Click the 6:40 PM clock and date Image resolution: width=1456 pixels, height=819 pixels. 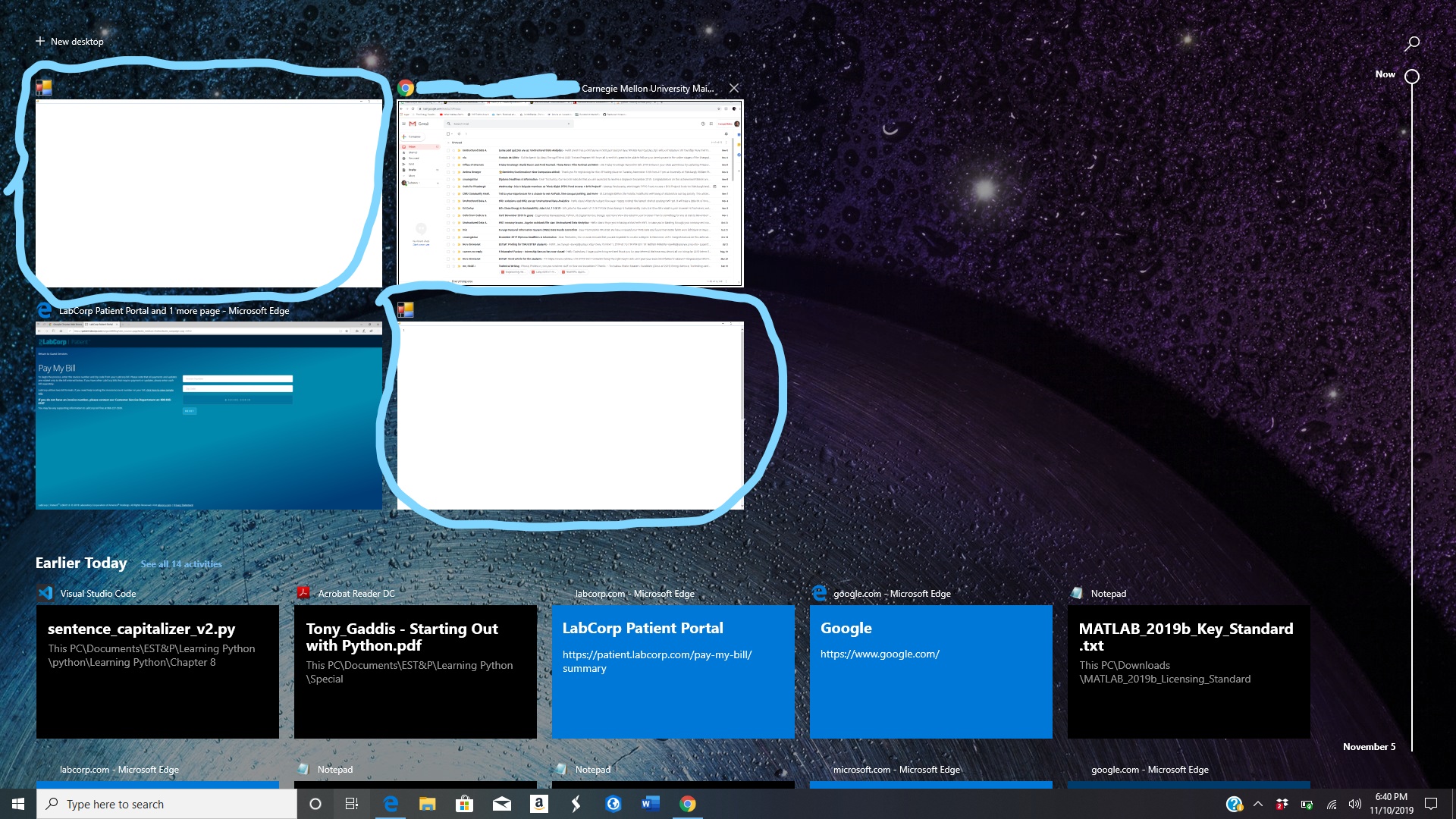pyautogui.click(x=1392, y=804)
